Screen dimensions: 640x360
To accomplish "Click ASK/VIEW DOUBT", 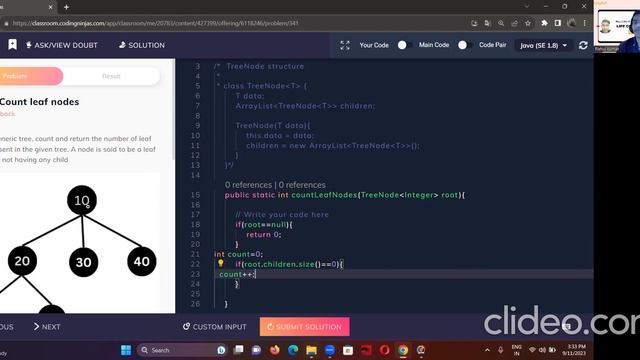I will click(x=62, y=45).
